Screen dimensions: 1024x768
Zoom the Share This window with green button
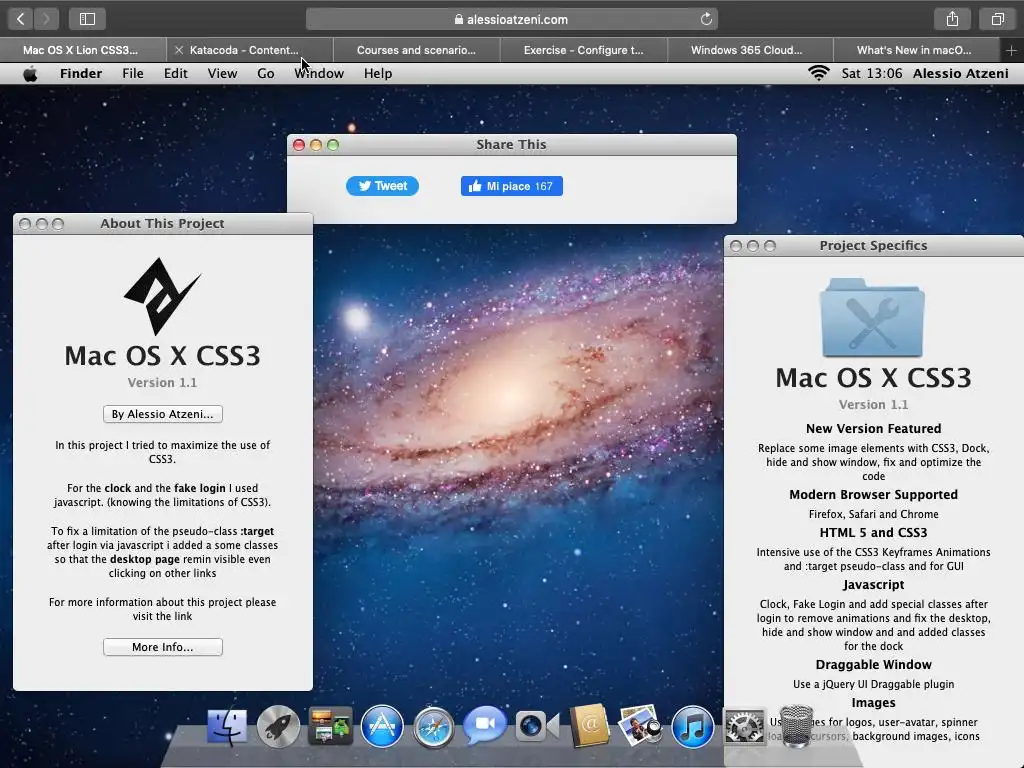click(x=333, y=145)
